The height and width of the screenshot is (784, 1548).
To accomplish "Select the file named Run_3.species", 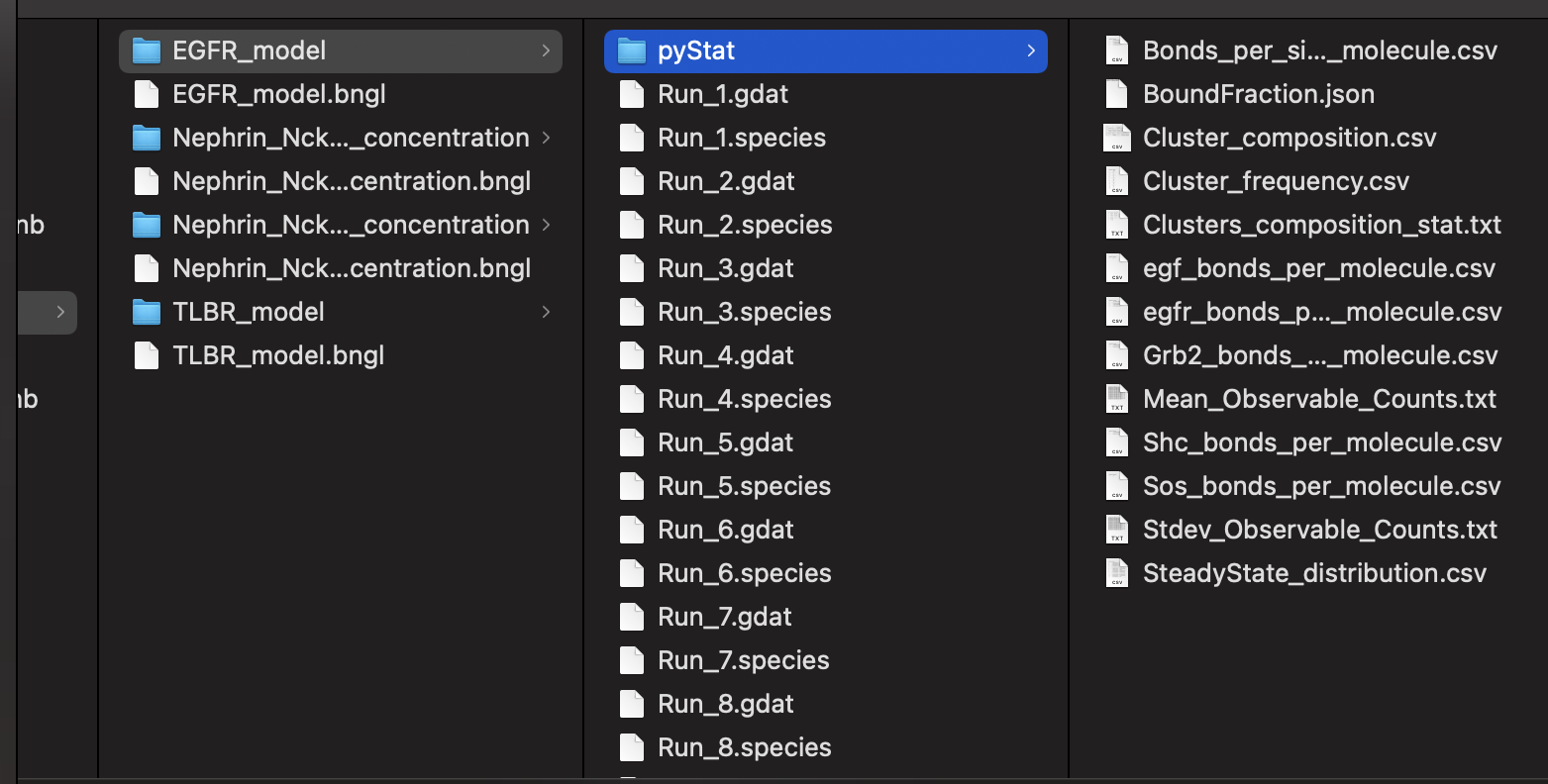I will click(x=745, y=312).
